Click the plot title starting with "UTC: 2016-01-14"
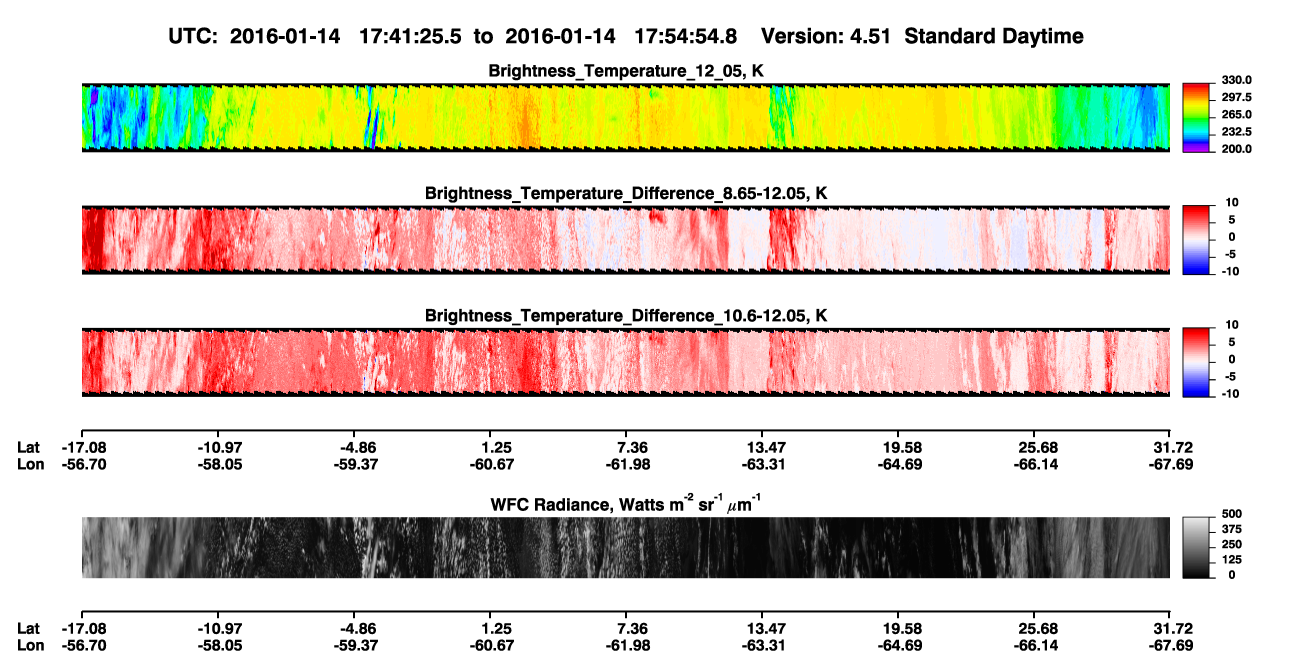Screen dimensions: 1300x667 tap(626, 36)
